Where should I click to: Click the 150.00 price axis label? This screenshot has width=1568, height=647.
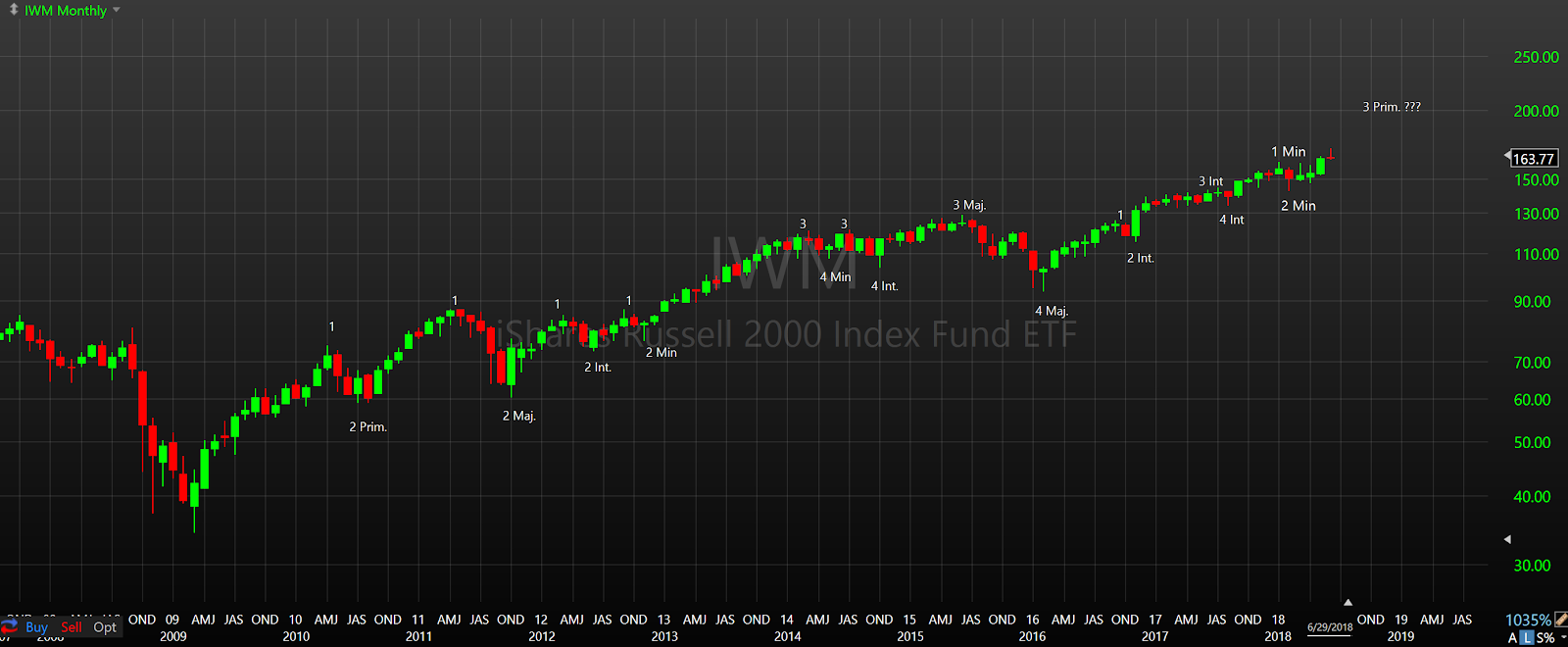[1537, 180]
